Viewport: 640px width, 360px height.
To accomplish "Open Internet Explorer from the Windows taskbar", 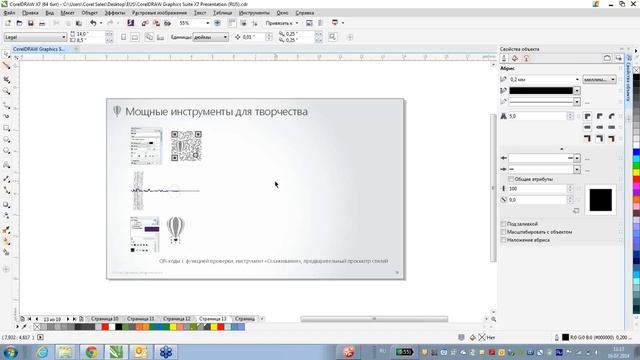I will click(42, 352).
